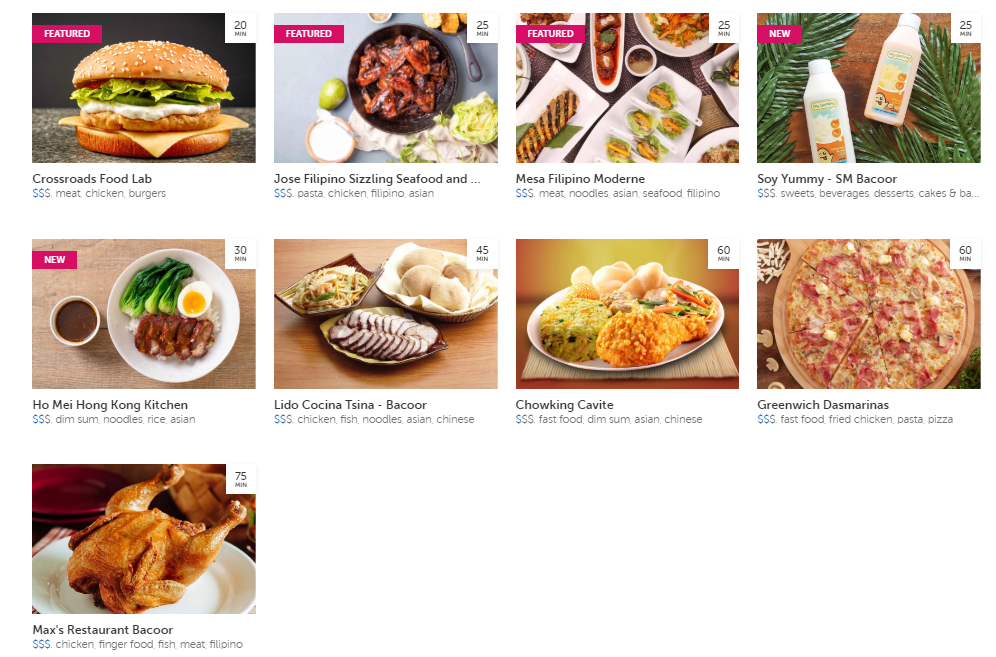Click the FEATURED badge on Jose Filipino card
Image resolution: width=996 pixels, height=657 pixels.
coord(309,34)
